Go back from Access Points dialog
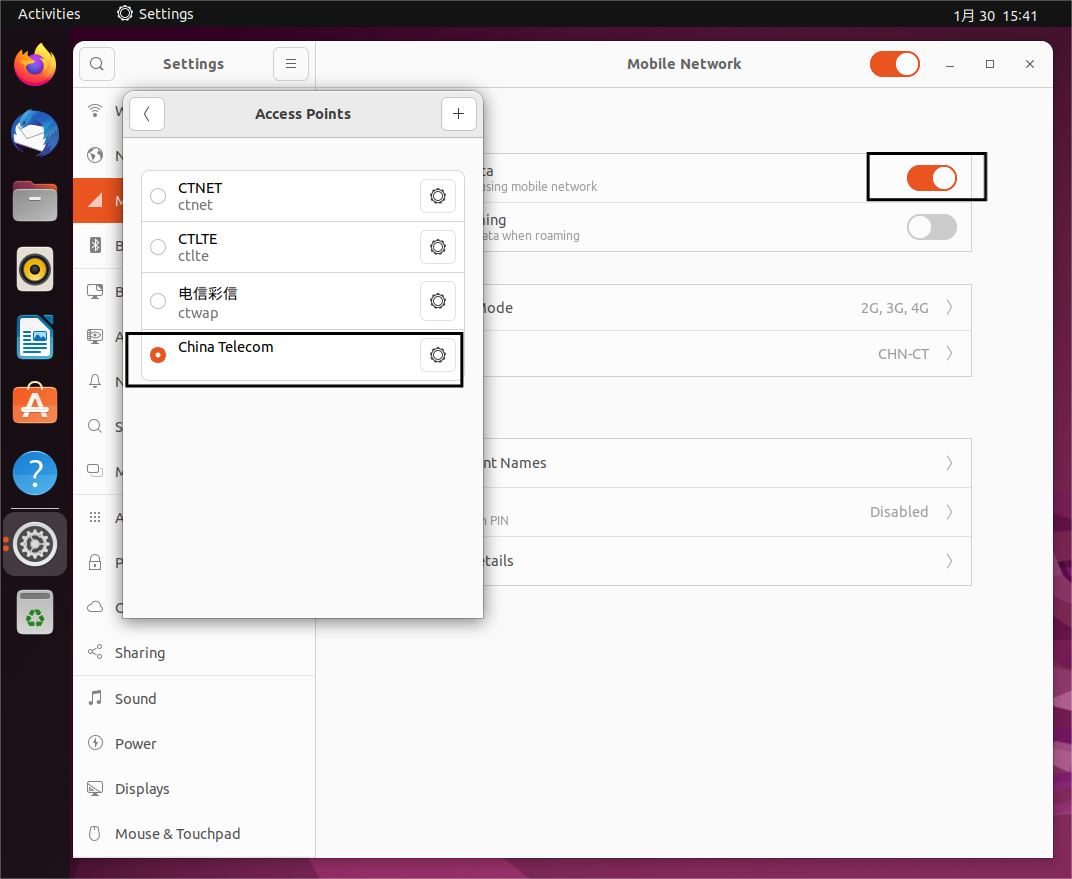 click(146, 113)
